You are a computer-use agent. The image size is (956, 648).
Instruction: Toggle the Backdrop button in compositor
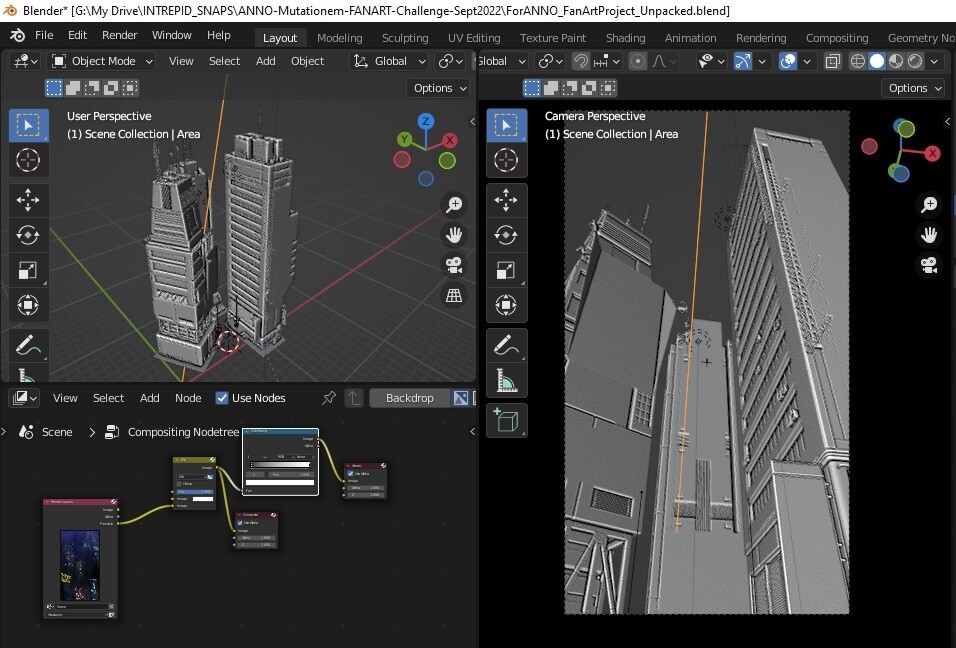[x=409, y=398]
